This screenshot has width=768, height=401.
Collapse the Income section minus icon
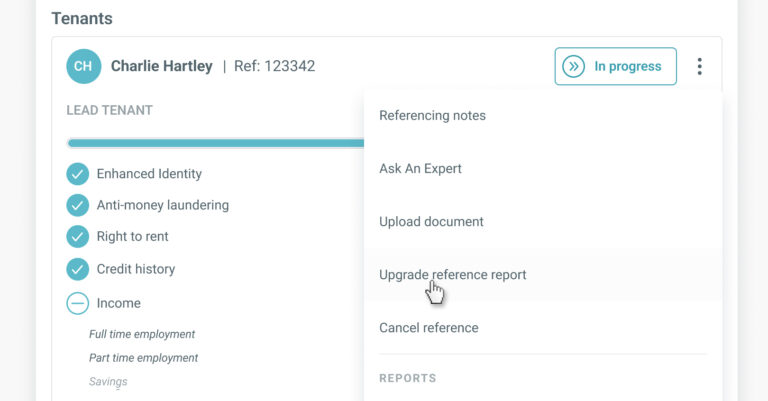coord(77,303)
